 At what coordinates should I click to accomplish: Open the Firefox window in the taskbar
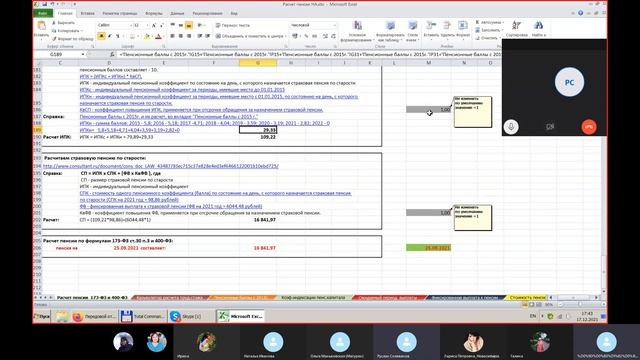[94, 316]
